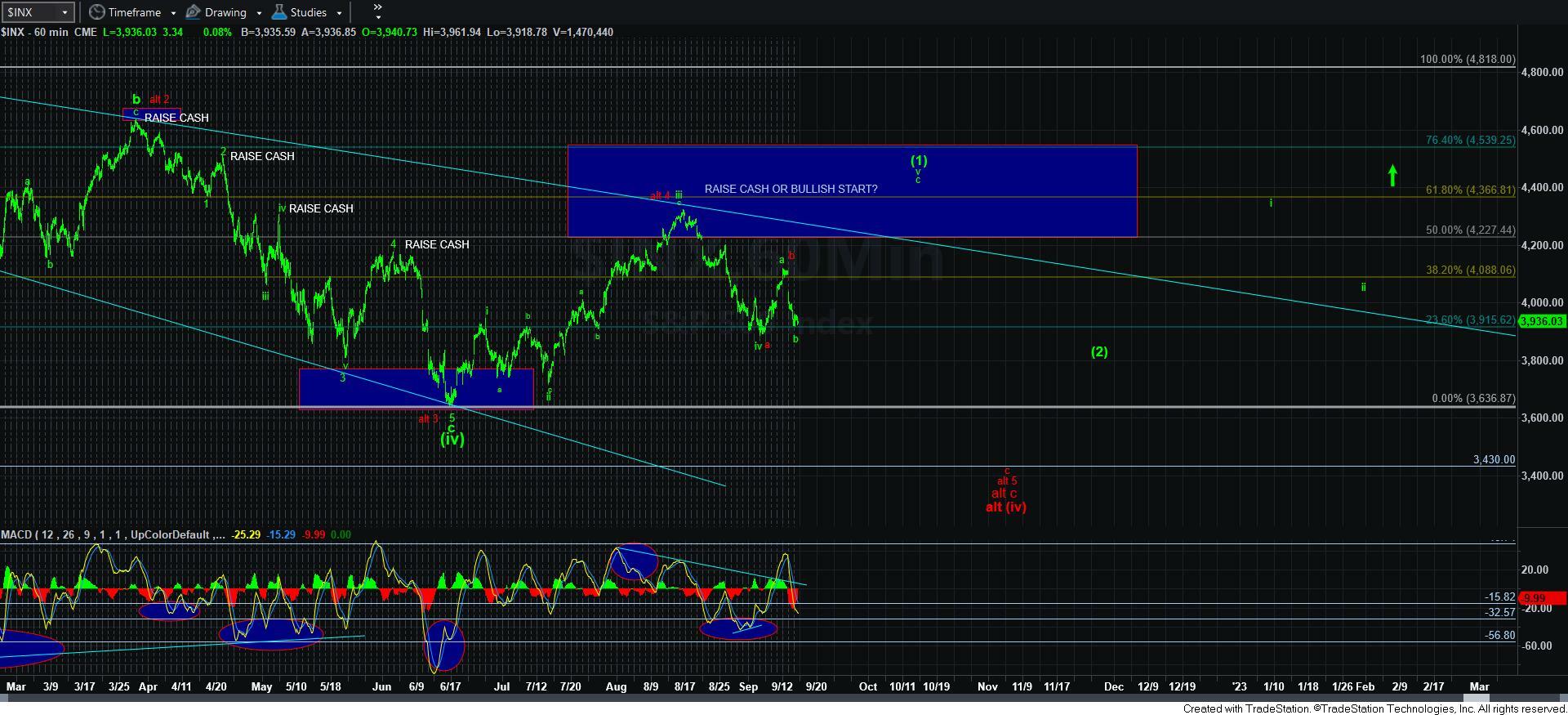Click the 3,430.00 horizontal line label
This screenshot has width=1568, height=715.
tap(1494, 460)
